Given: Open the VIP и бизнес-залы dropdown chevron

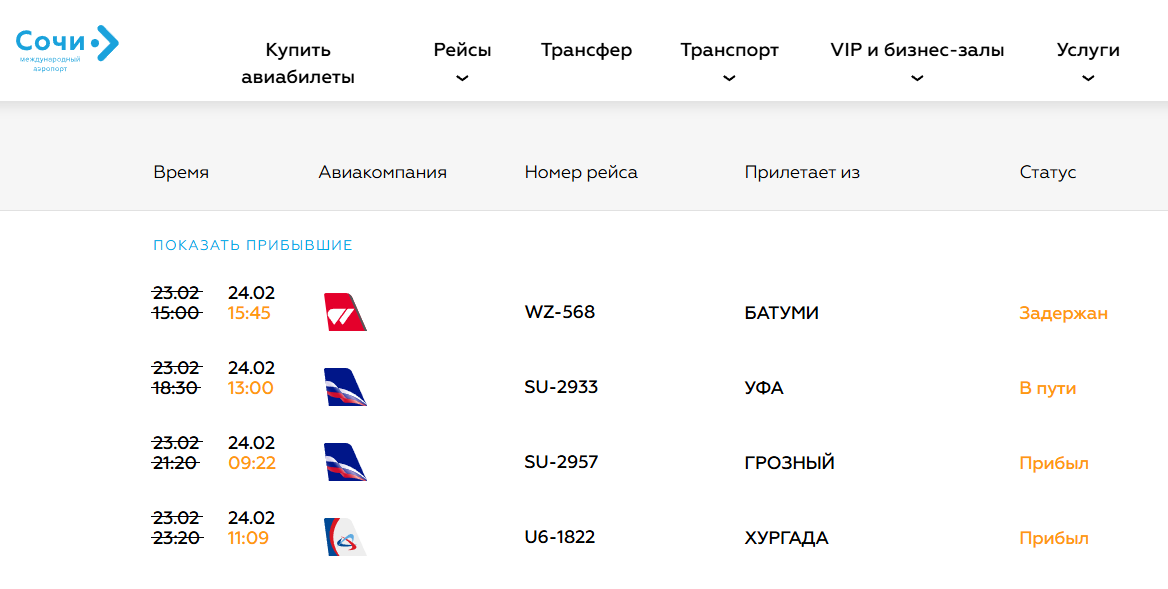Looking at the screenshot, I should click(917, 79).
